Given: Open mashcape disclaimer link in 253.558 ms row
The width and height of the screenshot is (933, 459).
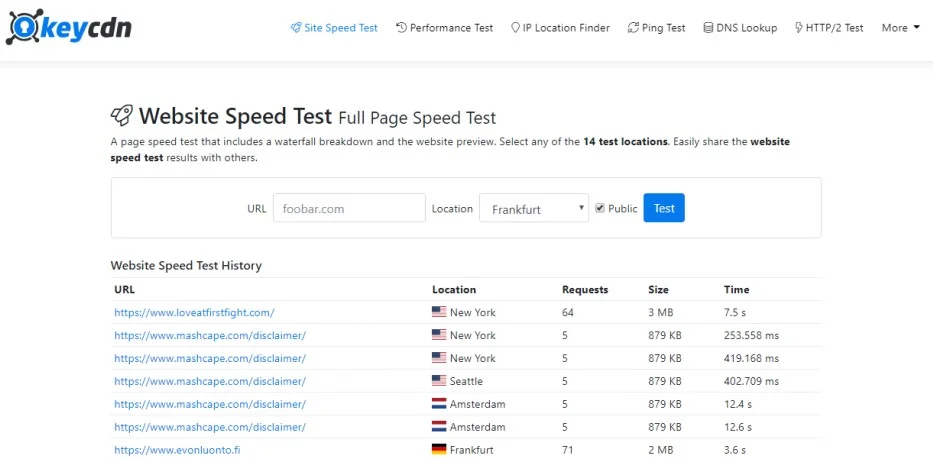Looking at the screenshot, I should [210, 335].
